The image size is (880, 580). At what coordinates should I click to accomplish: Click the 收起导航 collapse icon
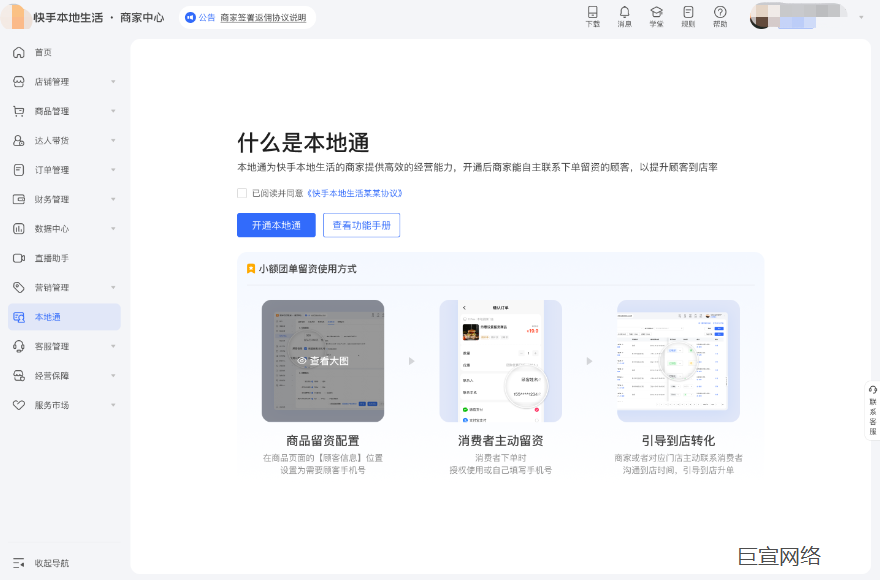coord(19,563)
